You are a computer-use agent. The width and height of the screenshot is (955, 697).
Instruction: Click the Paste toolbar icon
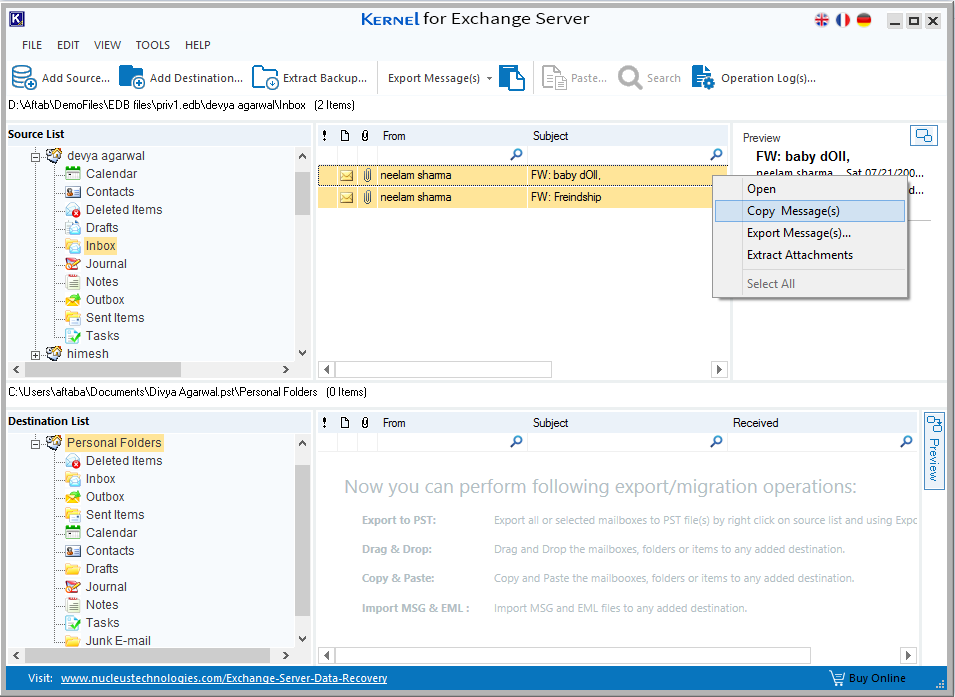click(x=554, y=77)
